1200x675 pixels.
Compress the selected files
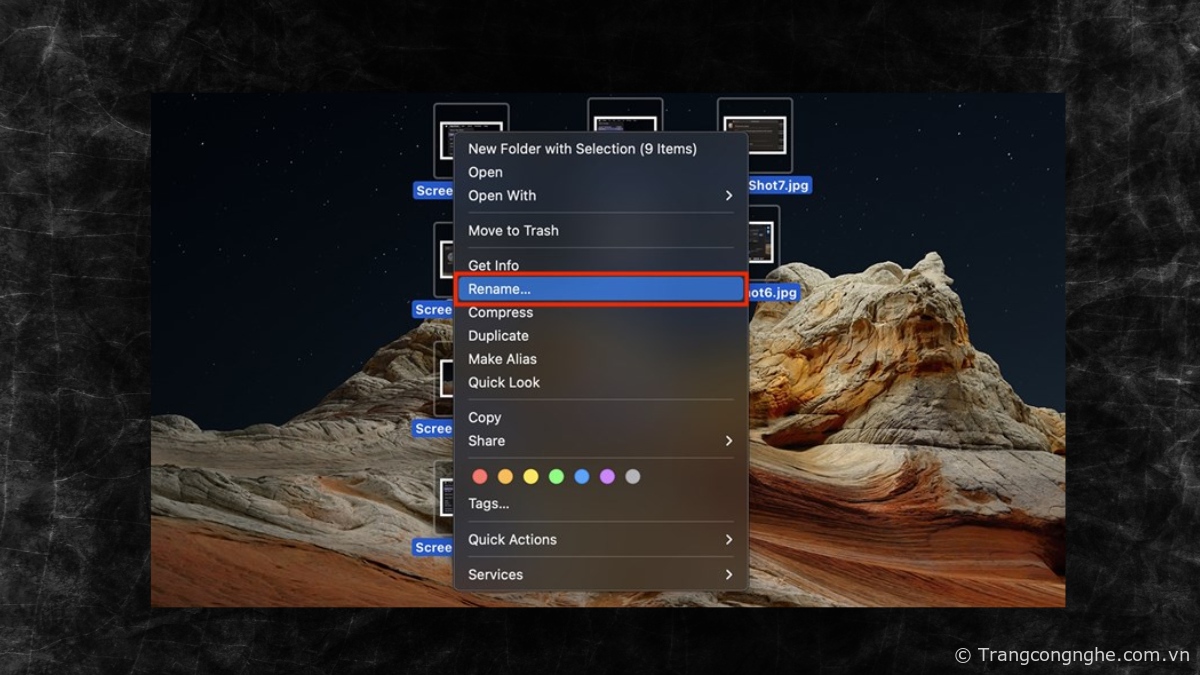pyautogui.click(x=501, y=313)
